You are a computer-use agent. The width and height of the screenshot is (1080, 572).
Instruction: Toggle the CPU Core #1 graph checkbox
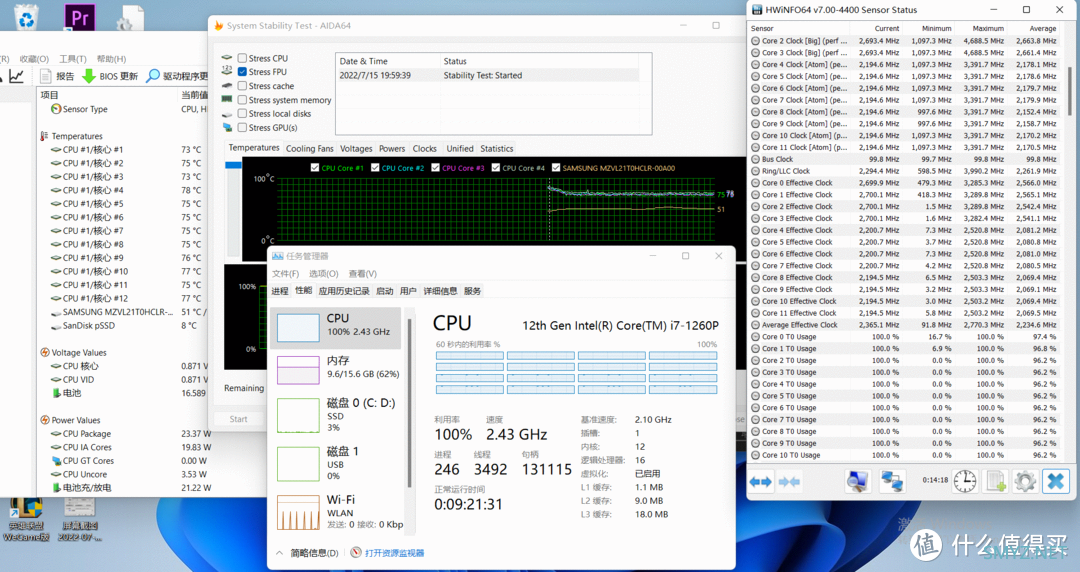315,167
